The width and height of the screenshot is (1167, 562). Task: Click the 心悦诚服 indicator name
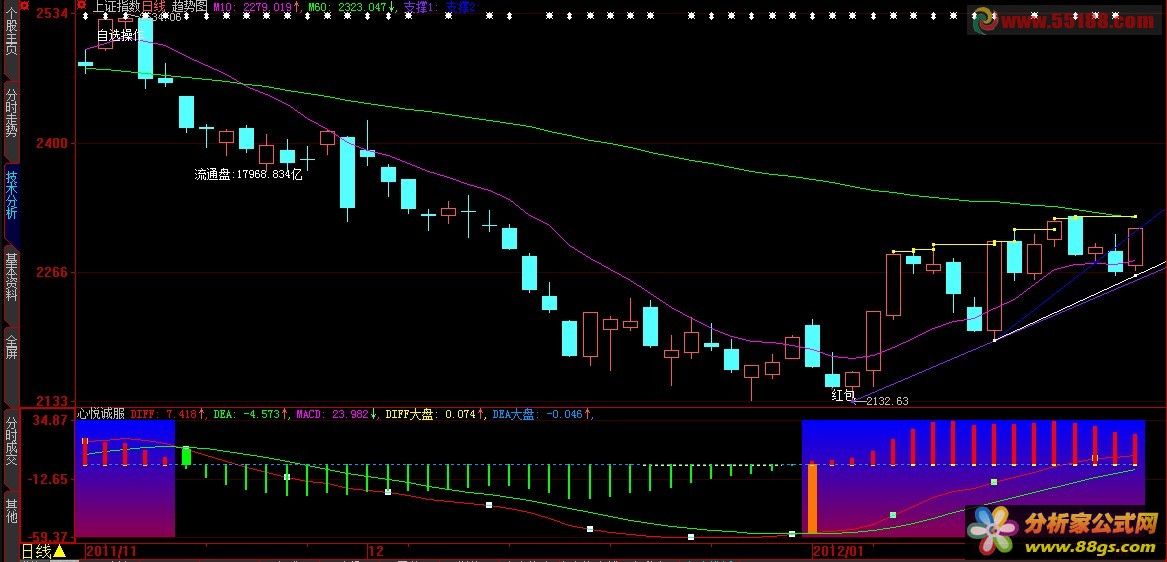(x=102, y=414)
